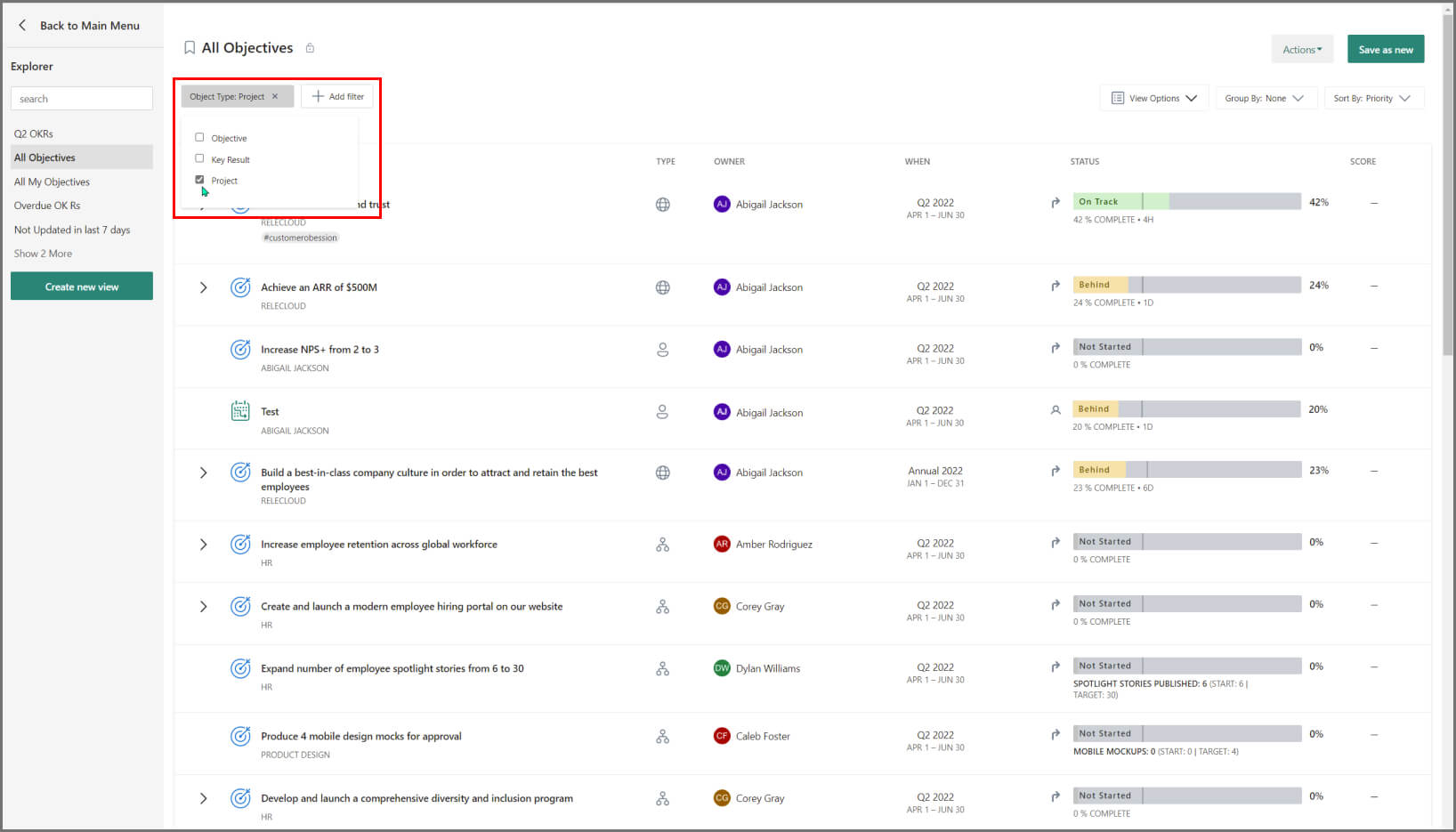The width and height of the screenshot is (1456, 832).
Task: Click the person type icon for the Test row
Action: point(663,412)
